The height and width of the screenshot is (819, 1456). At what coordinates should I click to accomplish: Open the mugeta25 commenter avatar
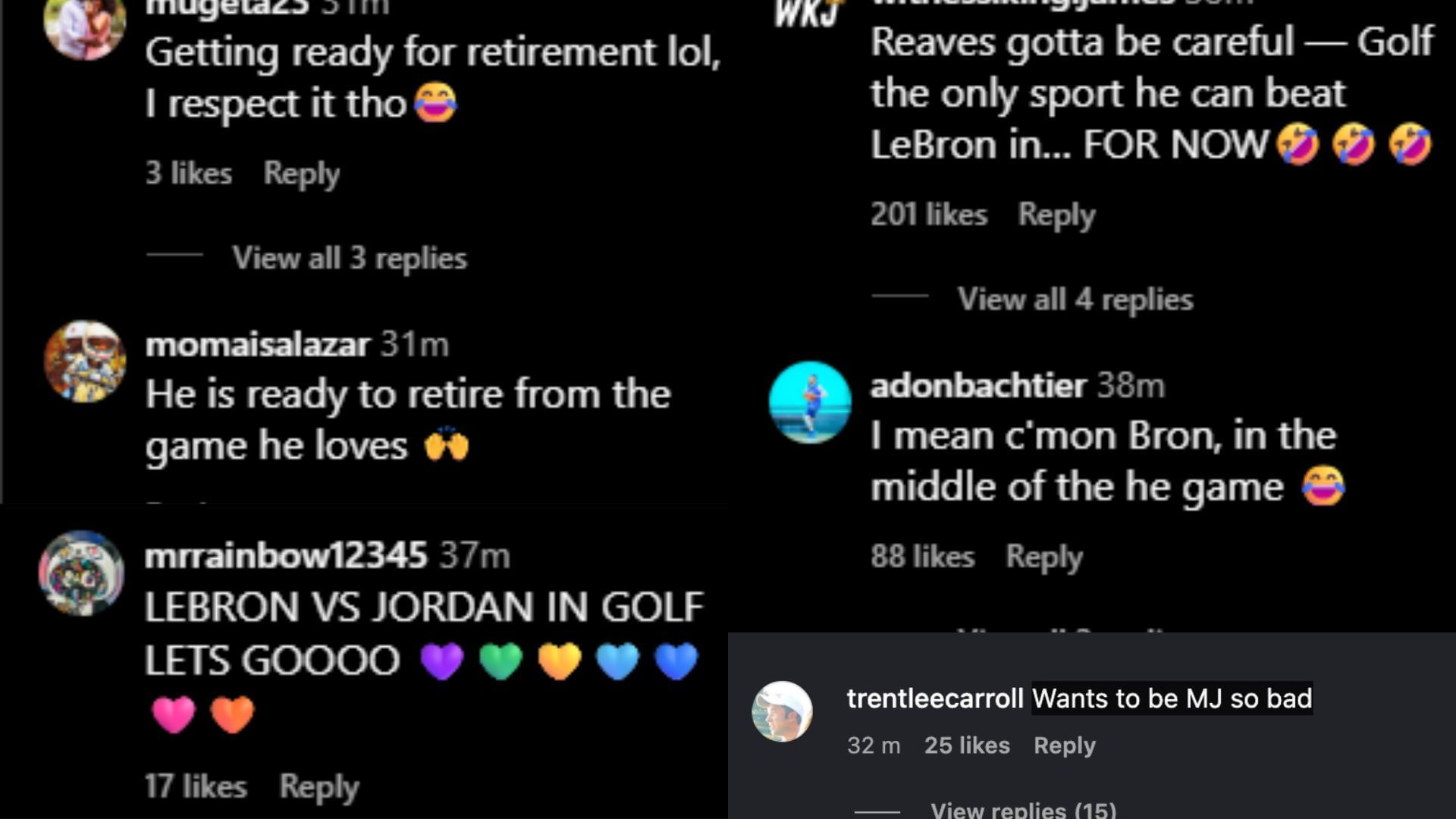[x=85, y=27]
